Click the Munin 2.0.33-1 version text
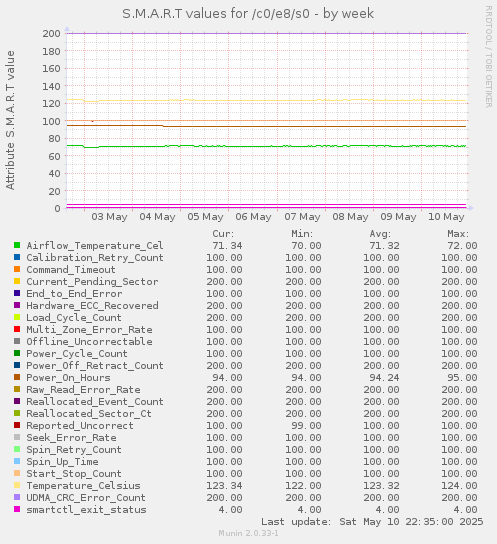The width and height of the screenshot is (497, 544). pos(248,533)
